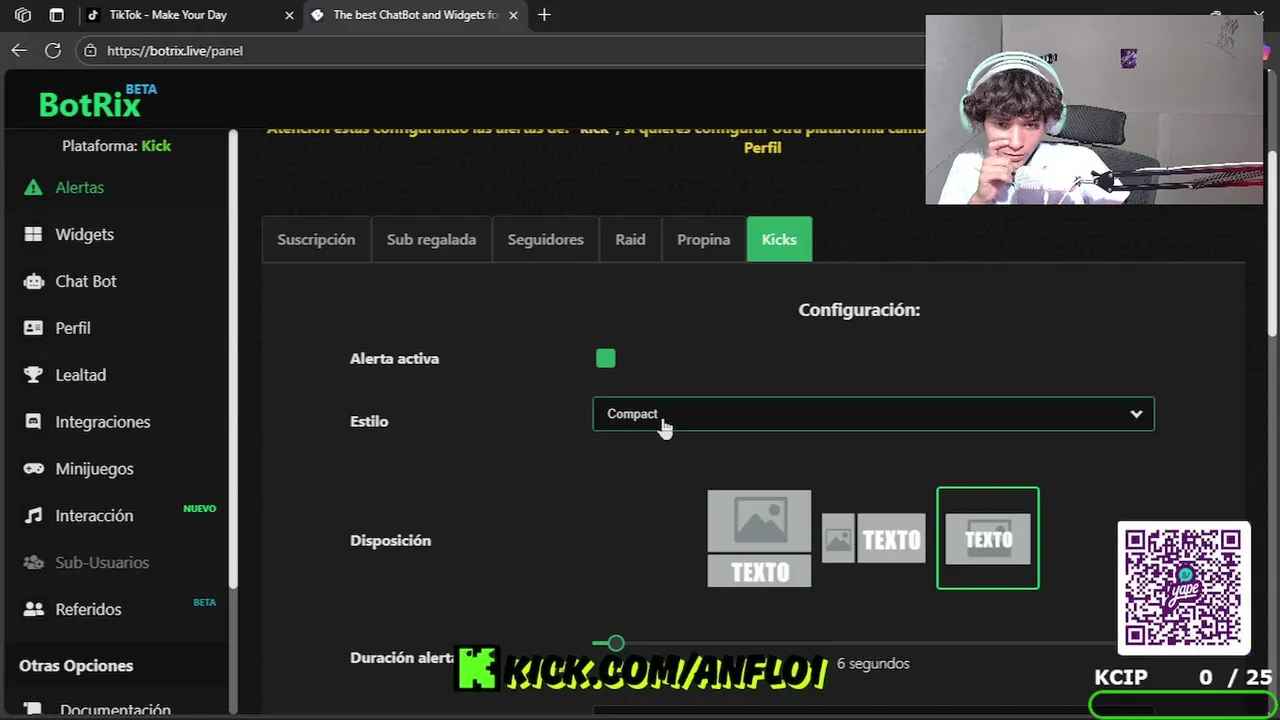Viewport: 1280px width, 720px height.
Task: Click the Integraciones icon in sidebar
Action: pos(33,422)
